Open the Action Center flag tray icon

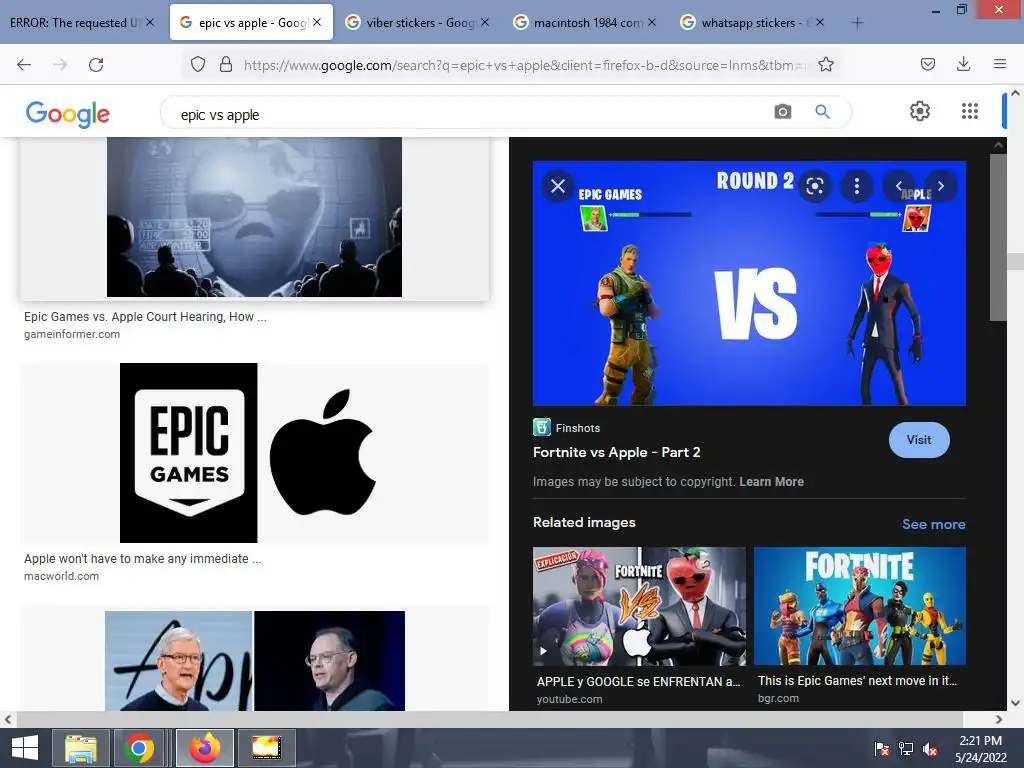tap(882, 749)
